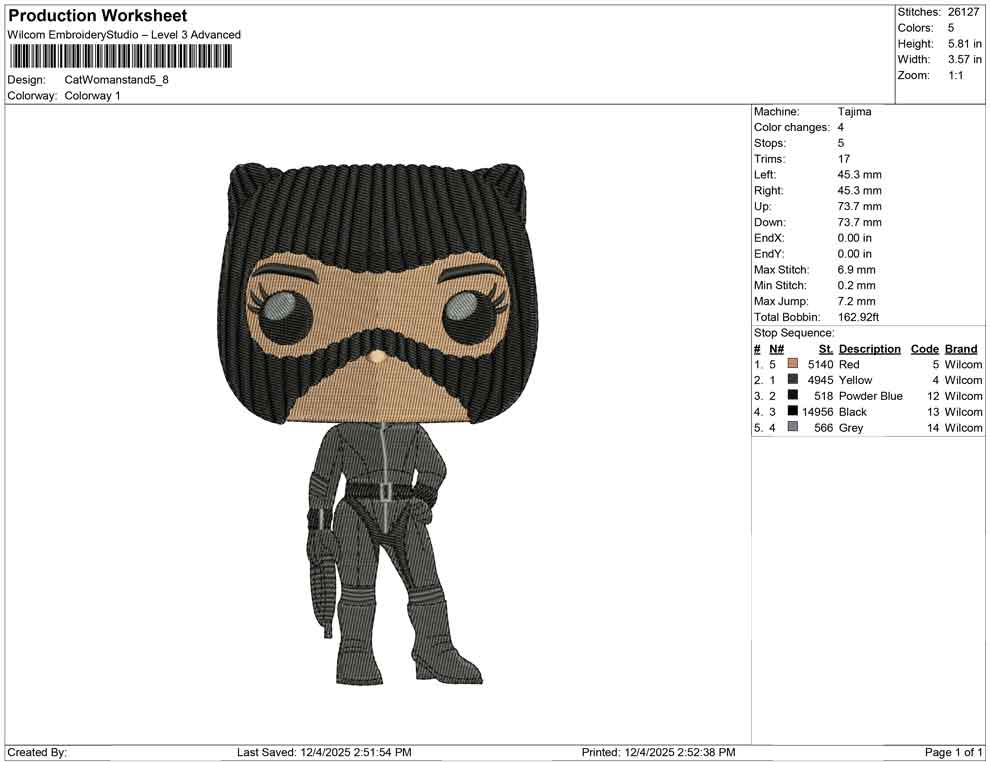This screenshot has height=762, width=990.
Task: Click the 'Stop Sequence:' label
Action: click(794, 333)
